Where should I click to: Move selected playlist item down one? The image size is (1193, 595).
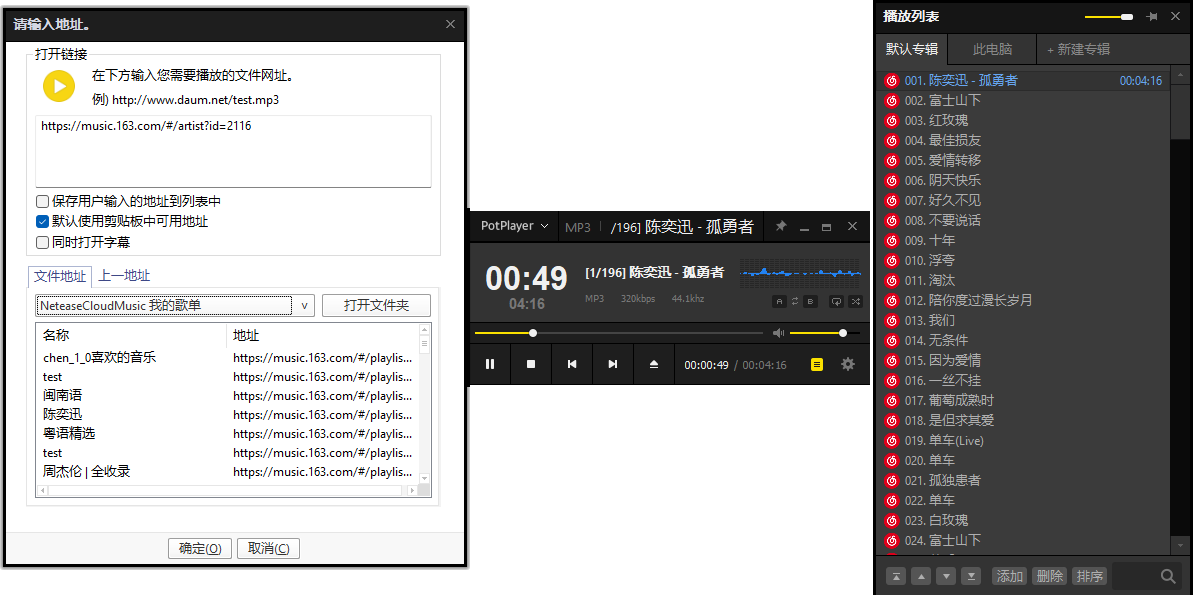coord(946,576)
